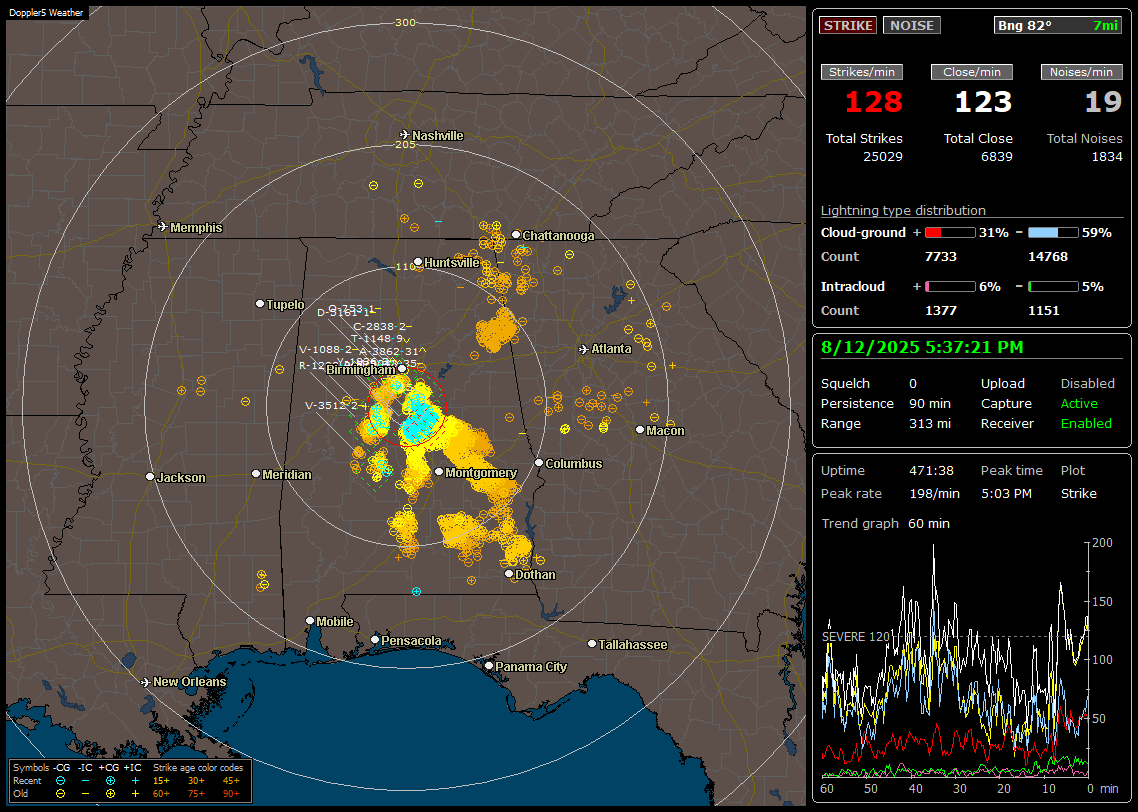
Task: Click the Old +CG symbol in legend
Action: pyautogui.click(x=110, y=794)
